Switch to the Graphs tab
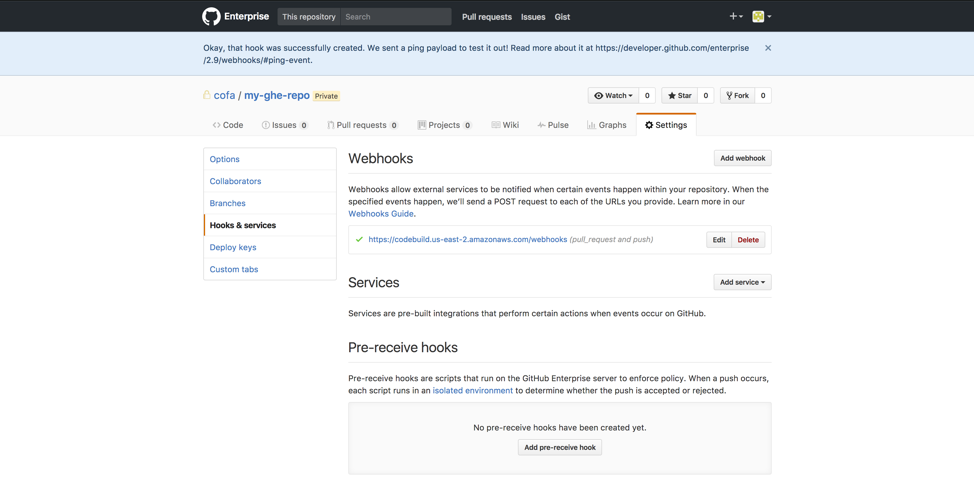 tap(607, 125)
